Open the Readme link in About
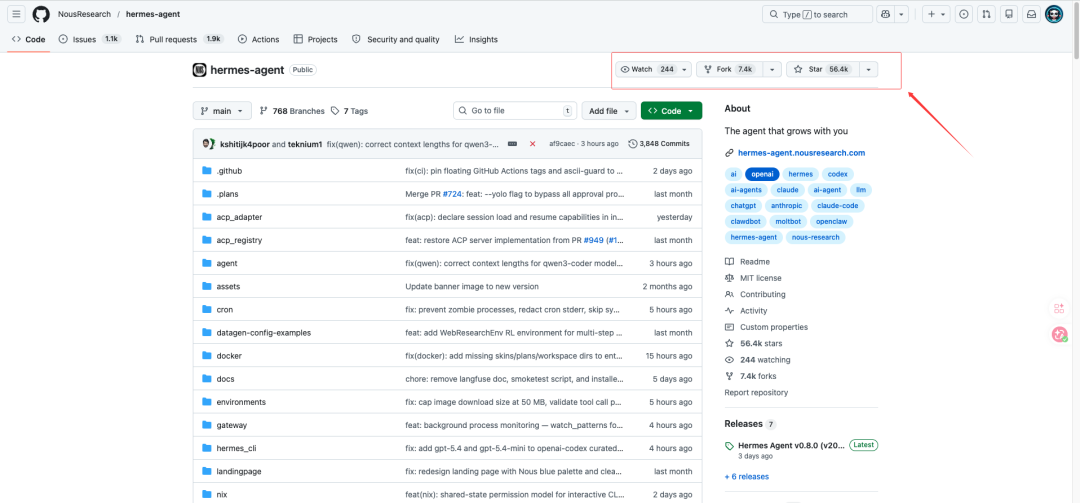1080x503 pixels. (x=755, y=262)
